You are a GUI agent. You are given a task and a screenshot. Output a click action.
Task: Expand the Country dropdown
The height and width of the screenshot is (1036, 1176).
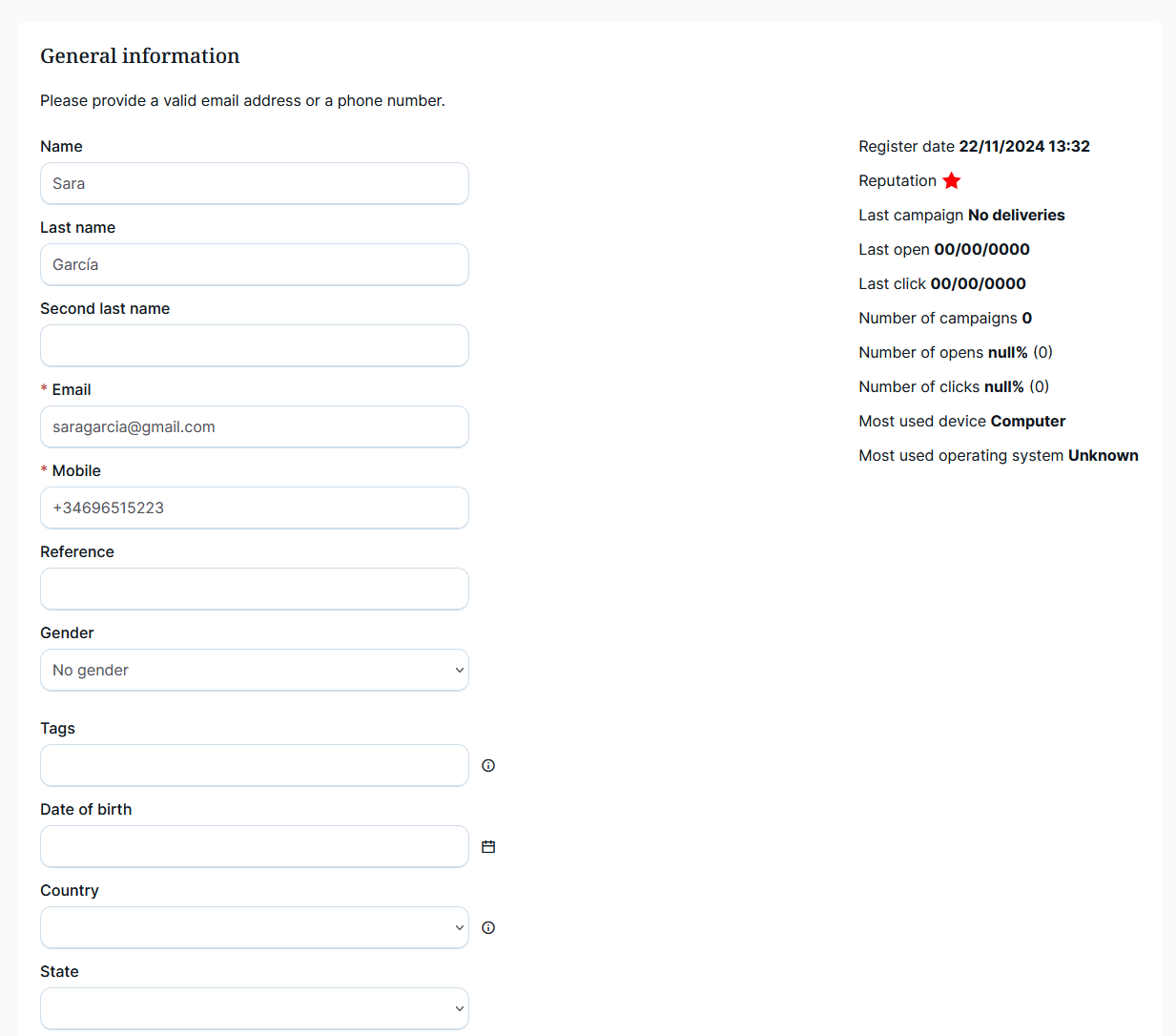(255, 927)
